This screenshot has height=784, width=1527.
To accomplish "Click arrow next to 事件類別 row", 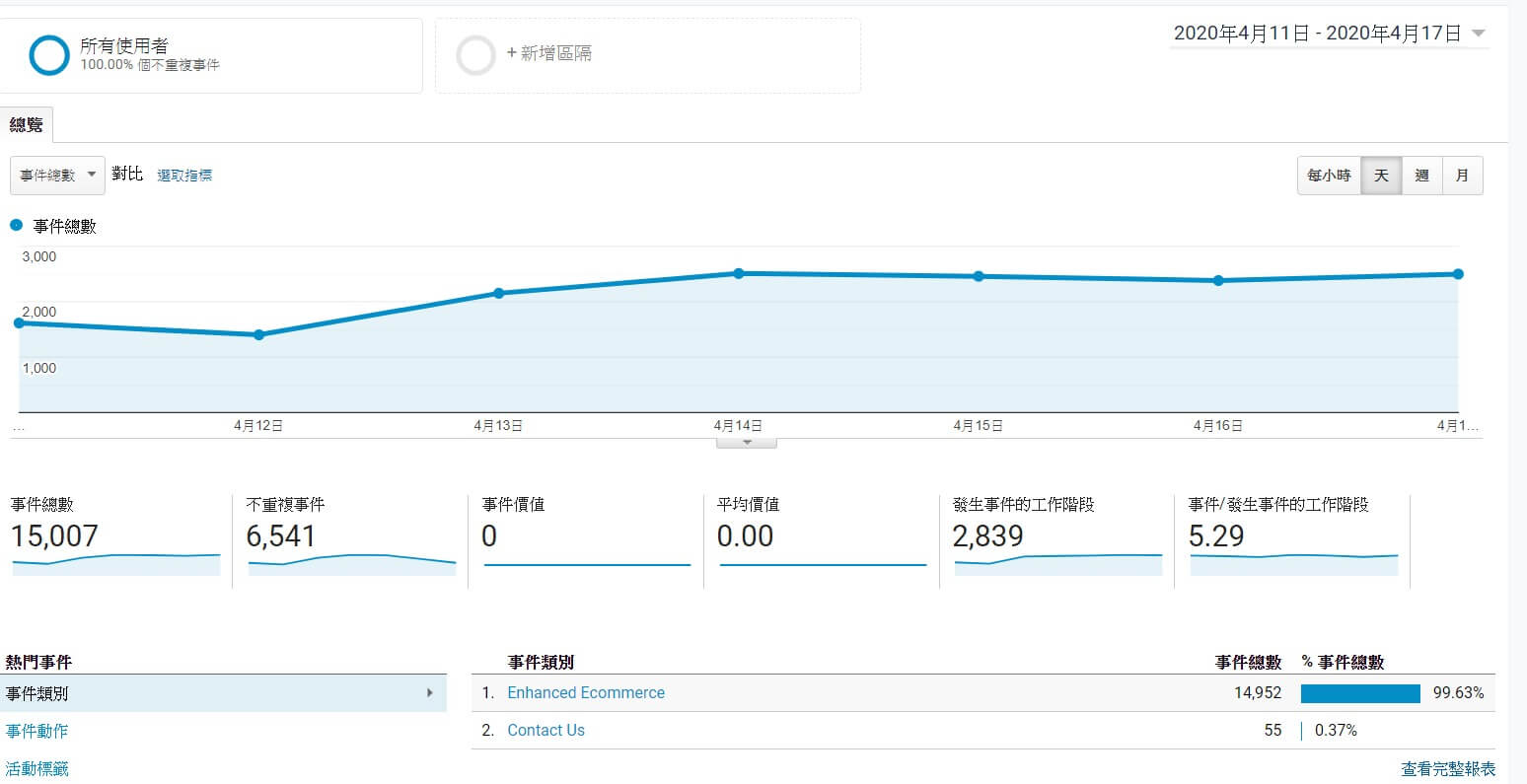I will click(429, 693).
